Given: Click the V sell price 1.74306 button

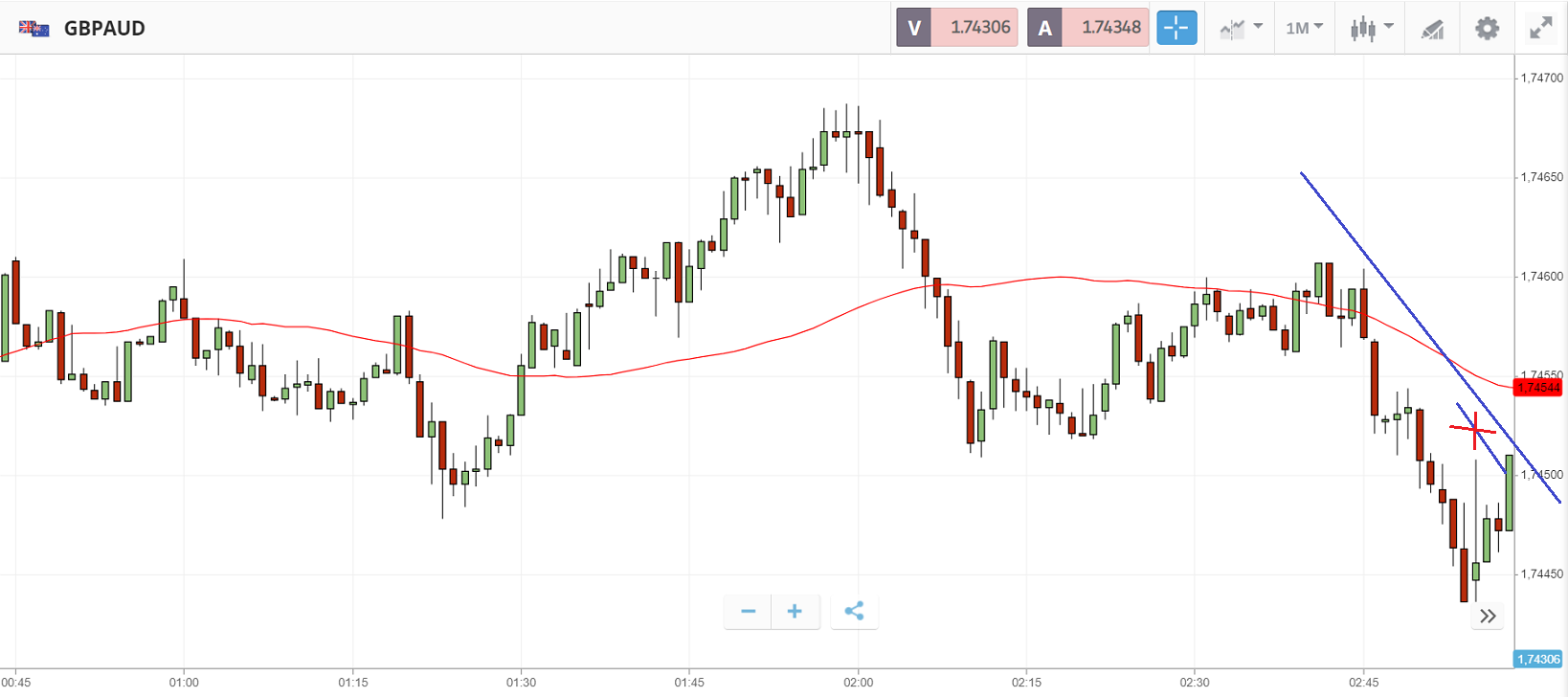Looking at the screenshot, I should click(956, 28).
